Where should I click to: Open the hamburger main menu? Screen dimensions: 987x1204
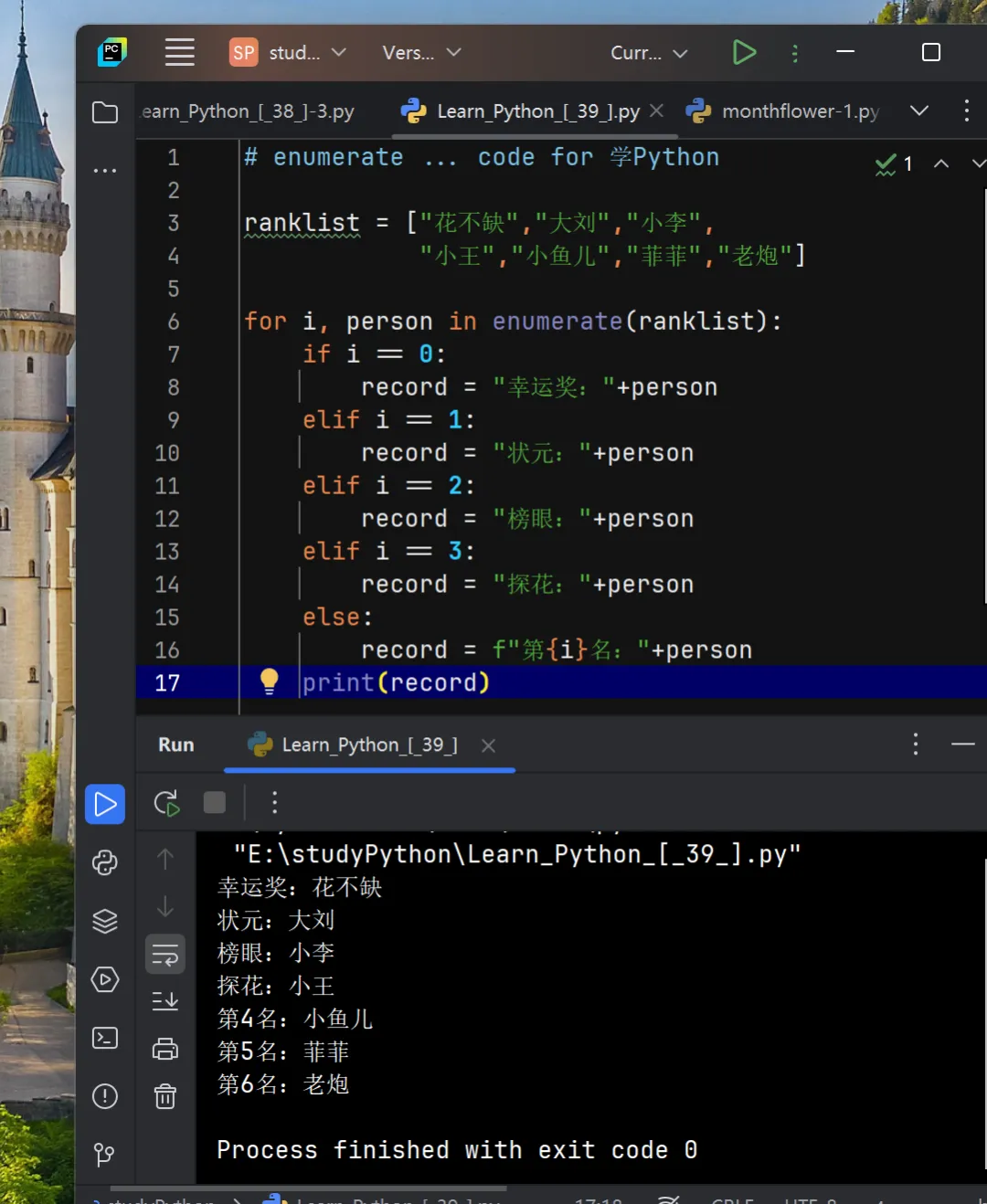[179, 52]
